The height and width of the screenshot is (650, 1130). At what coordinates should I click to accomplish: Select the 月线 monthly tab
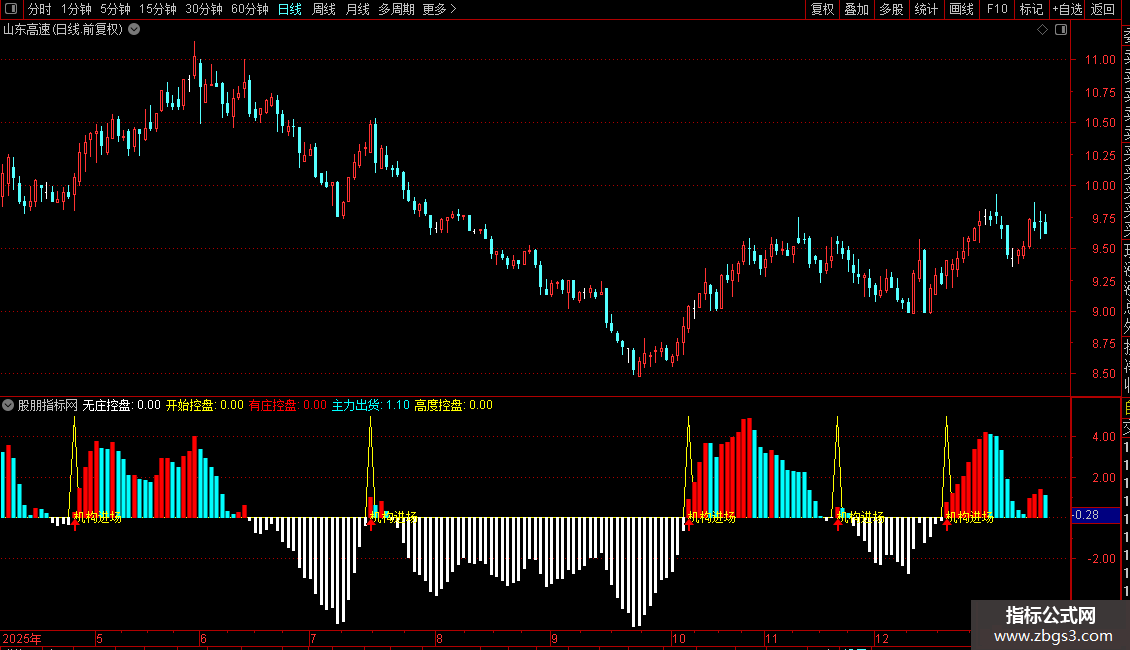click(357, 9)
